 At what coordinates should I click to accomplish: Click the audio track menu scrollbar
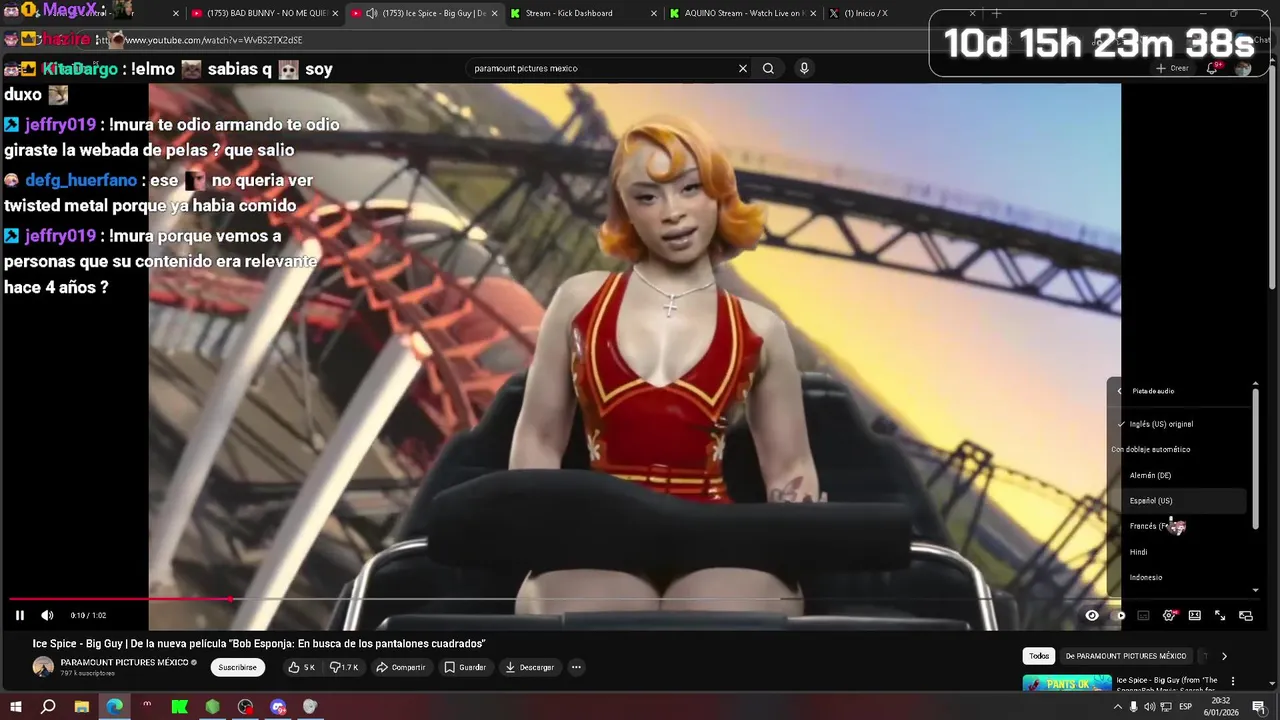(x=1255, y=458)
